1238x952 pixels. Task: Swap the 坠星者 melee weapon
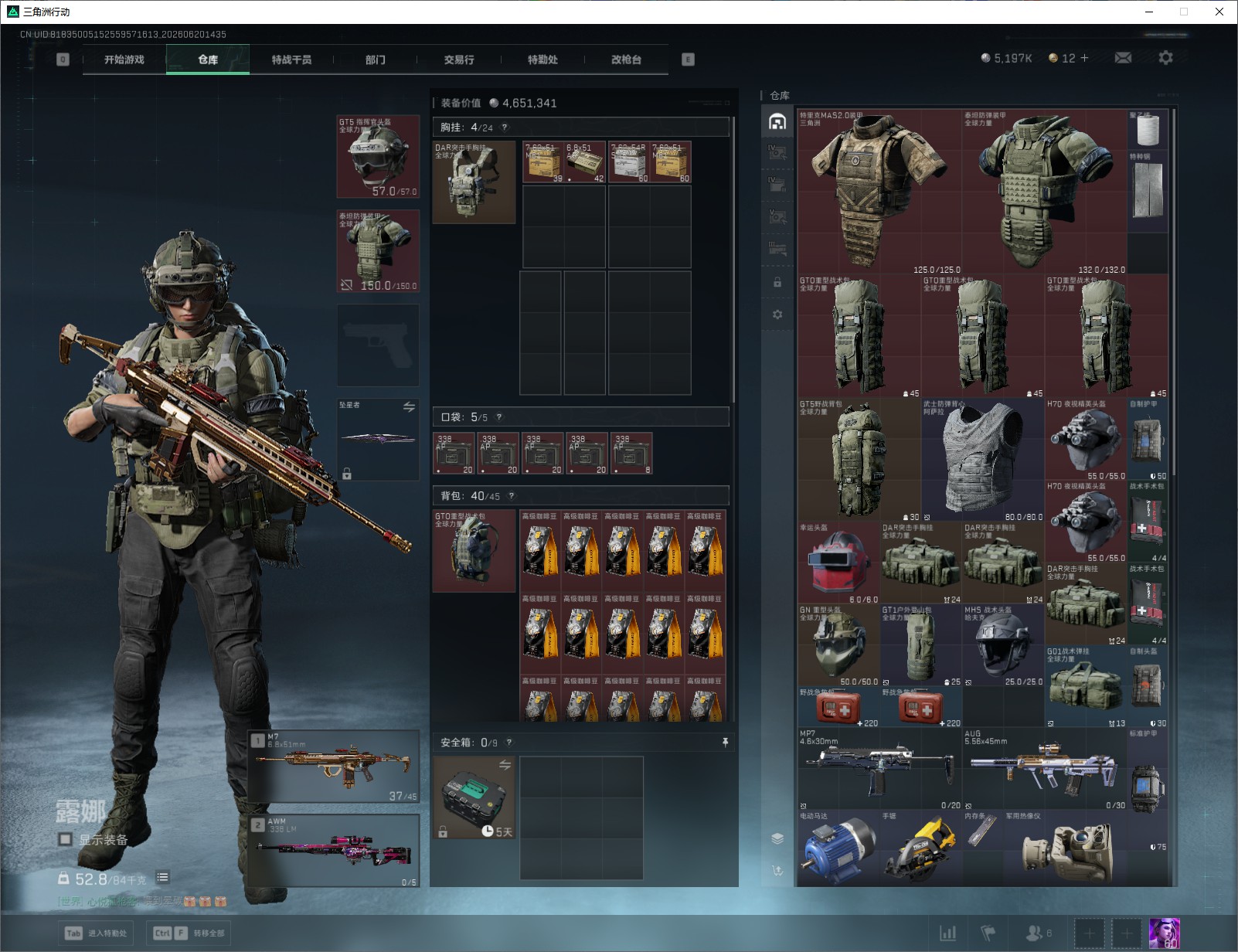[409, 407]
